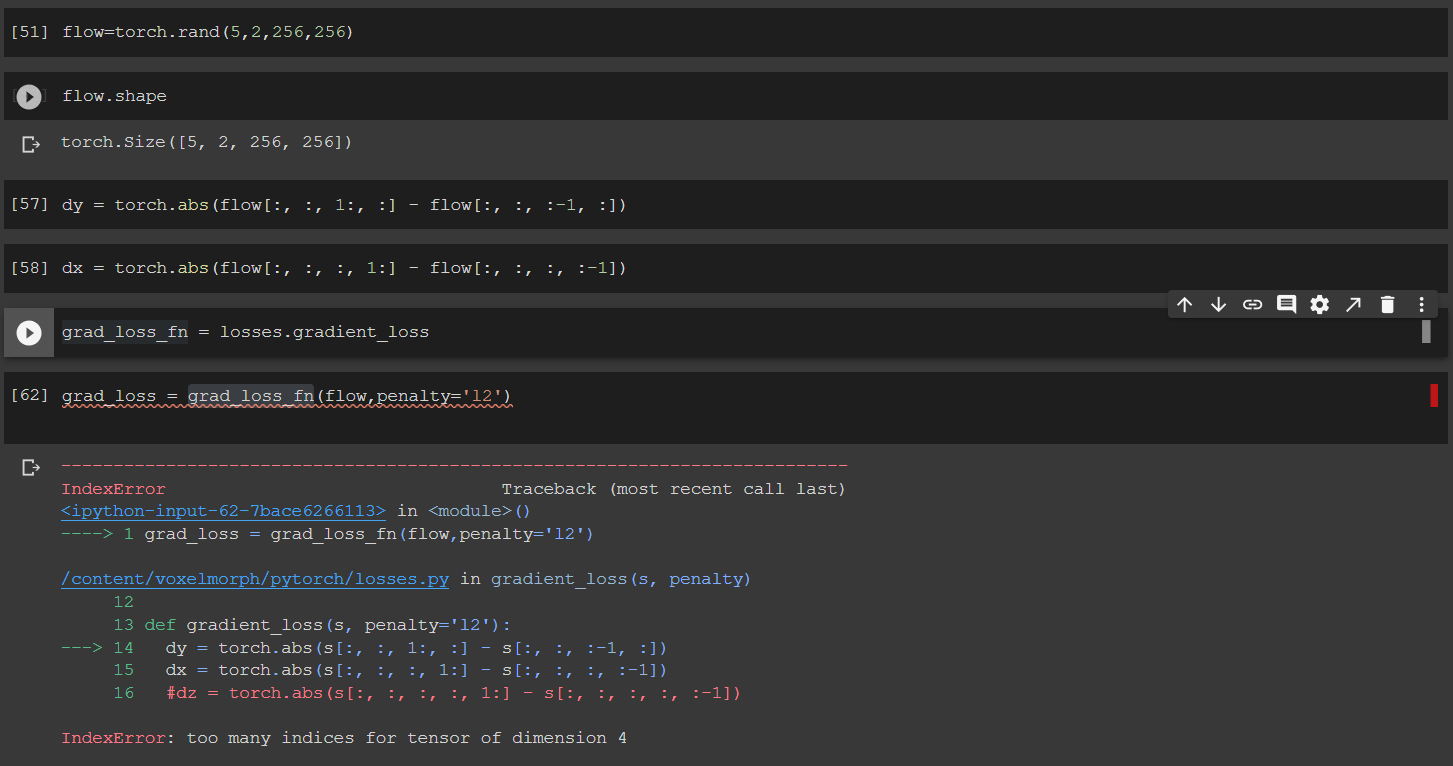This screenshot has height=766, width=1453.
Task: Add a comment to the current cell
Action: tap(1286, 304)
